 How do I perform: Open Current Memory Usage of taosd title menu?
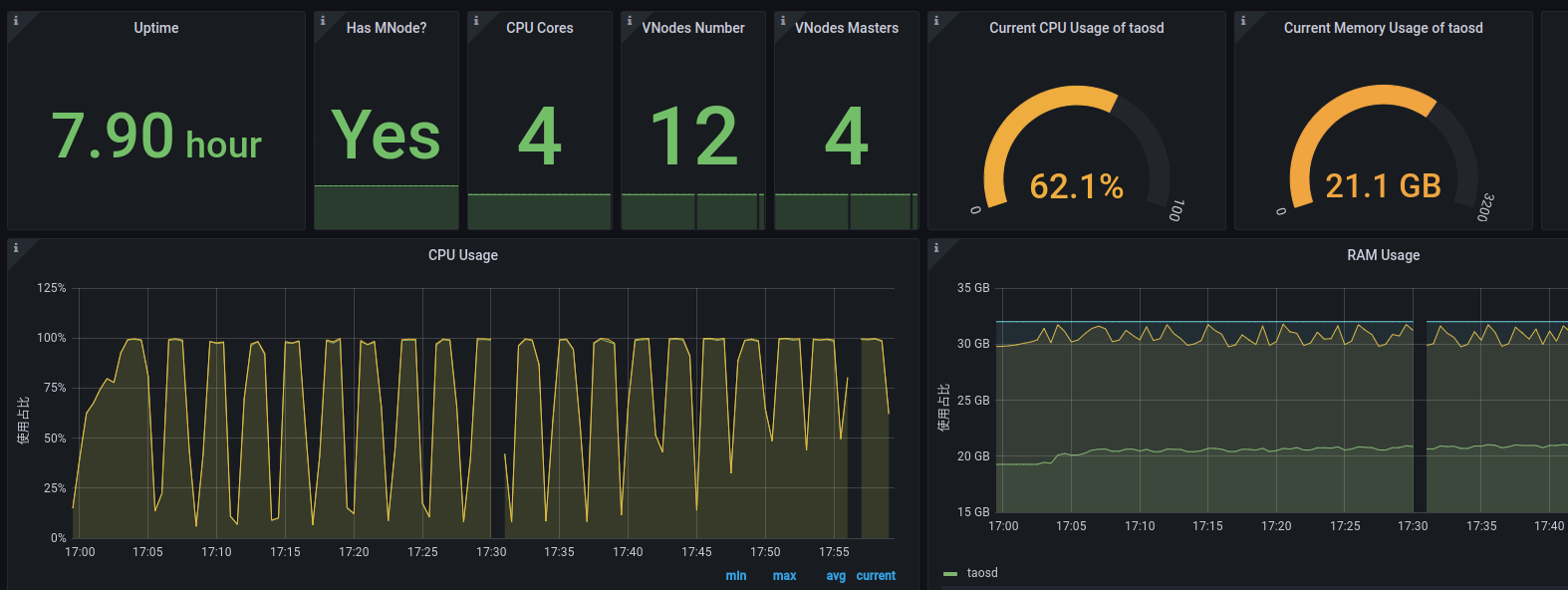(x=1384, y=28)
